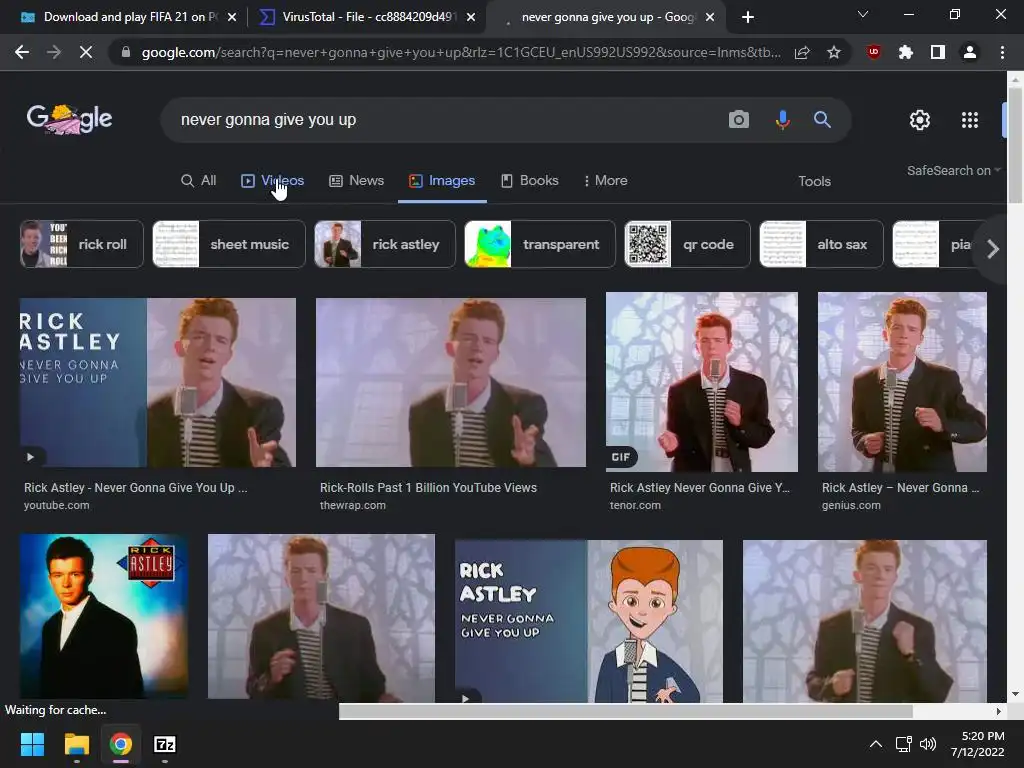Filter by the alto sax chip
Screen dimensions: 1024x768
tap(821, 244)
